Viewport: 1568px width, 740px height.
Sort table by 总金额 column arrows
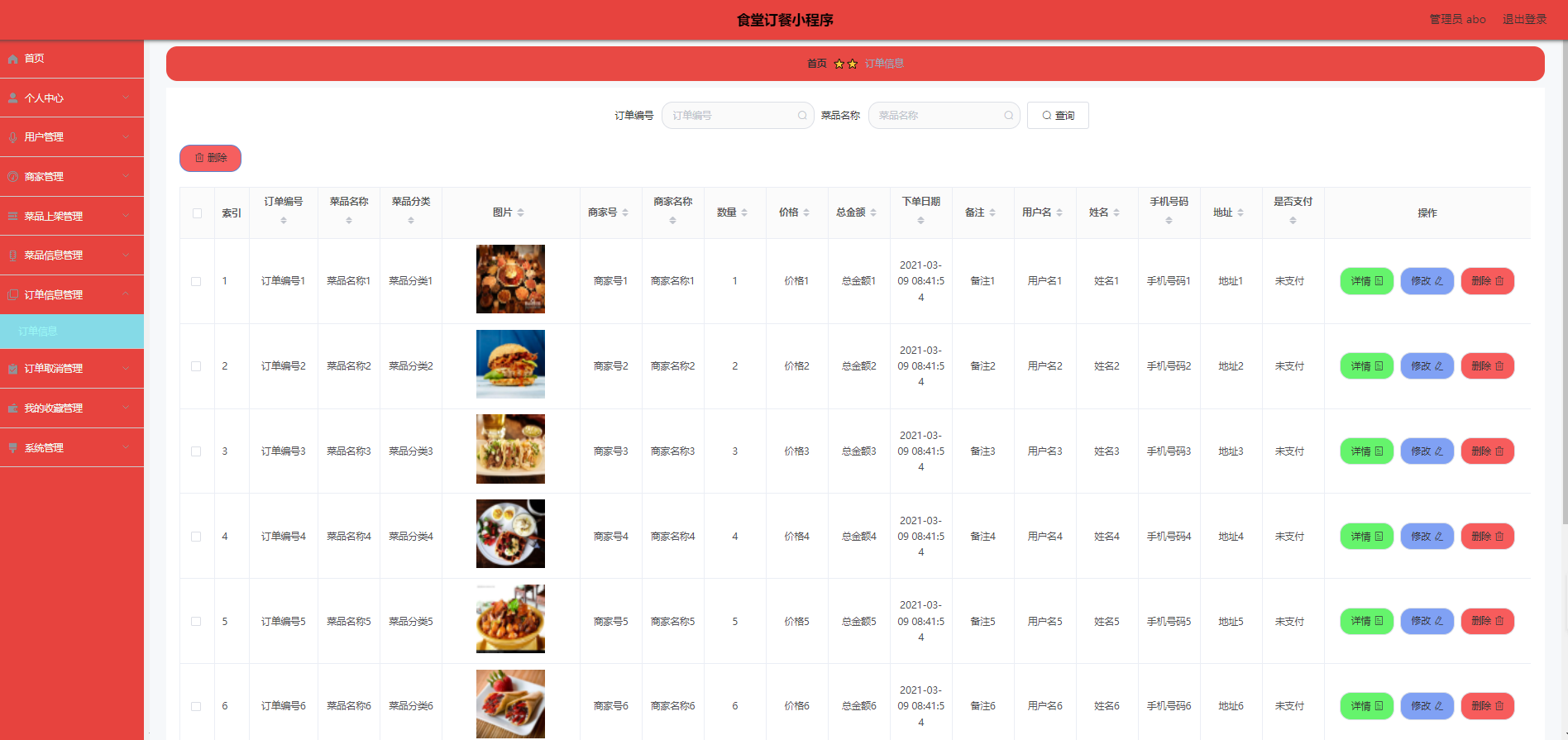(873, 212)
